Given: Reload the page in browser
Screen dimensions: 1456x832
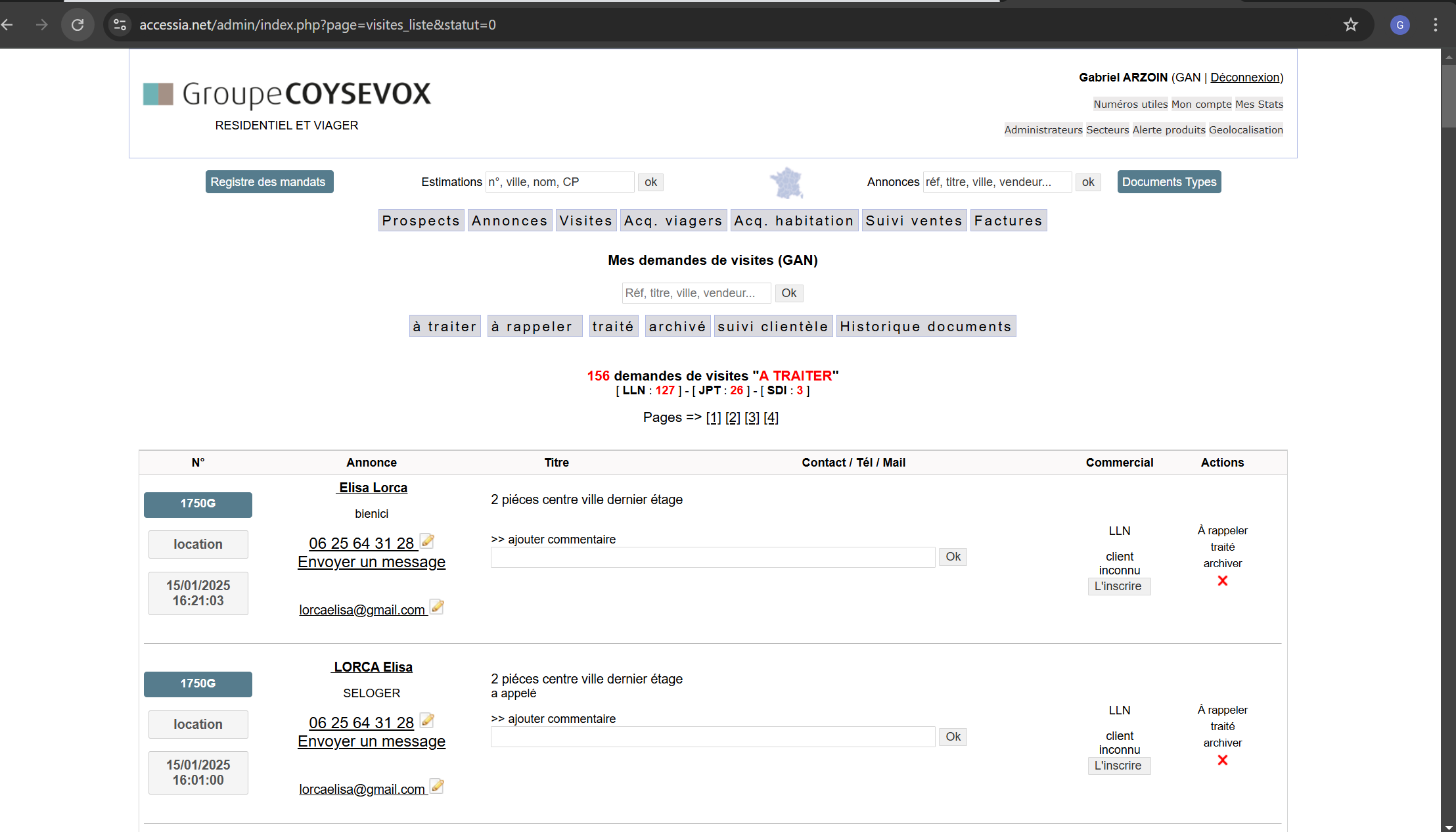Looking at the screenshot, I should point(78,25).
